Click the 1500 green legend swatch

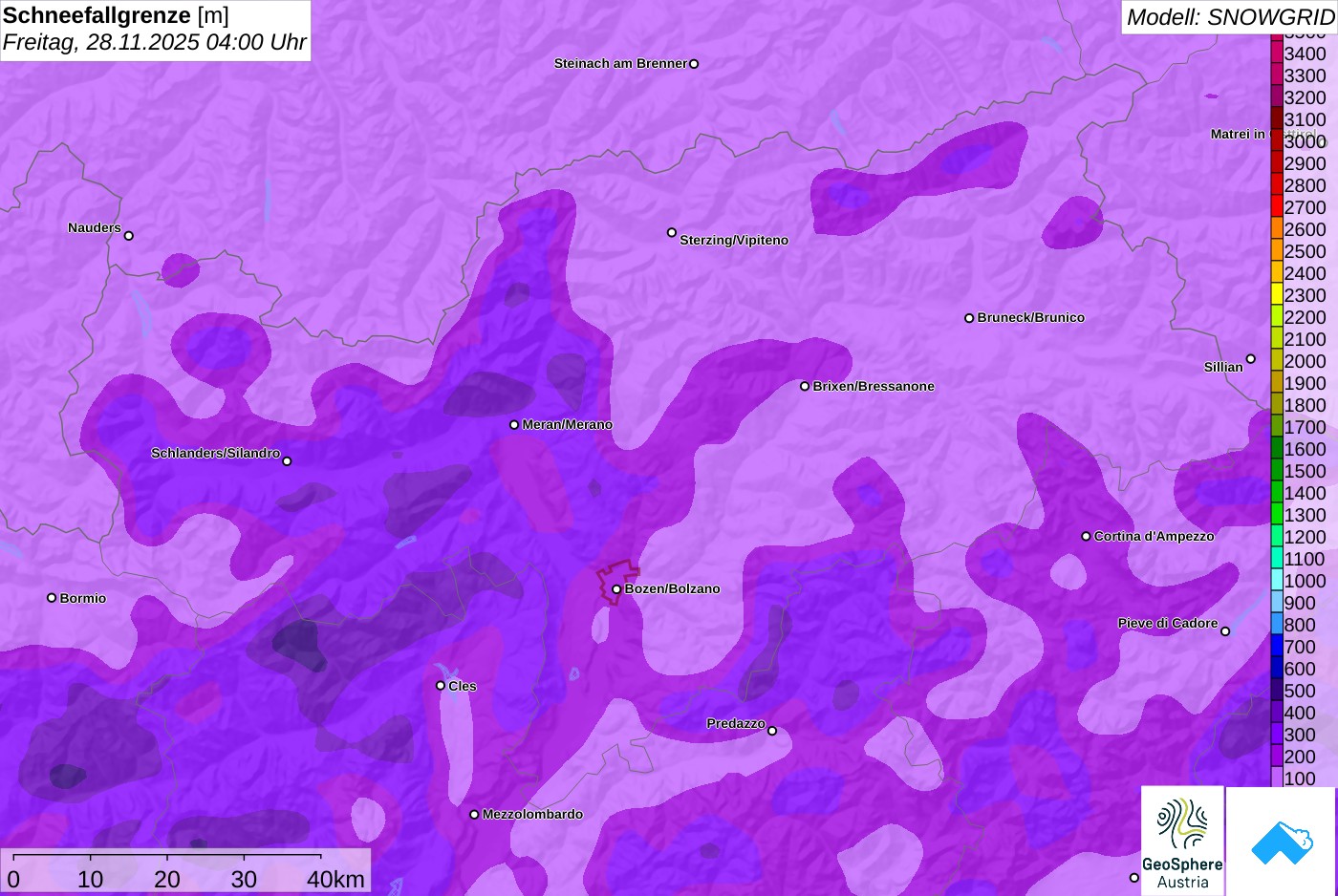[1276, 470]
